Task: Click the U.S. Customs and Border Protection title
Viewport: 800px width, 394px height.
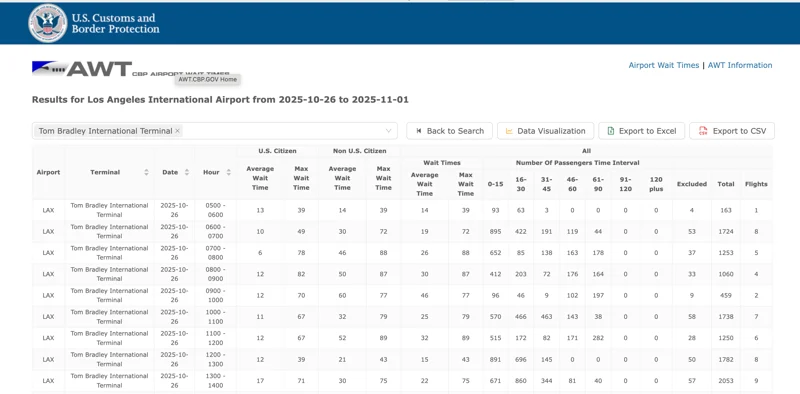Action: [115, 23]
